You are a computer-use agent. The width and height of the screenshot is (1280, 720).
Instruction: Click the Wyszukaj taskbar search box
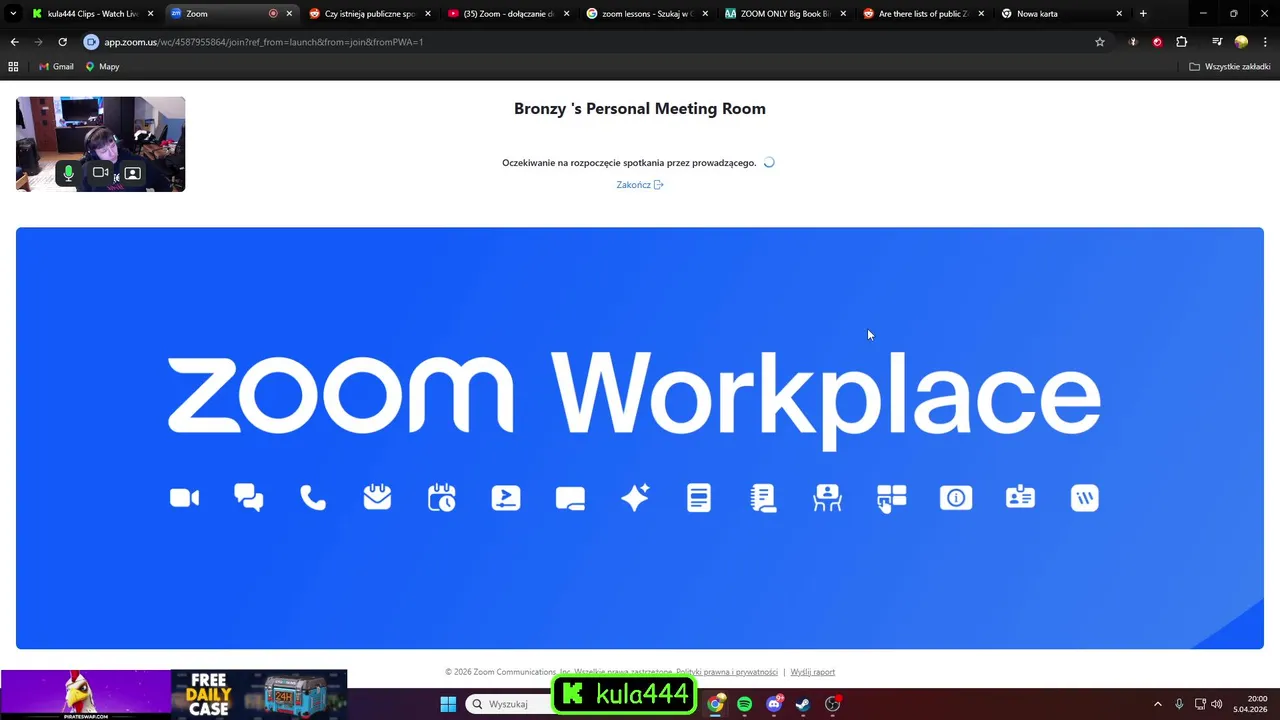click(x=510, y=704)
